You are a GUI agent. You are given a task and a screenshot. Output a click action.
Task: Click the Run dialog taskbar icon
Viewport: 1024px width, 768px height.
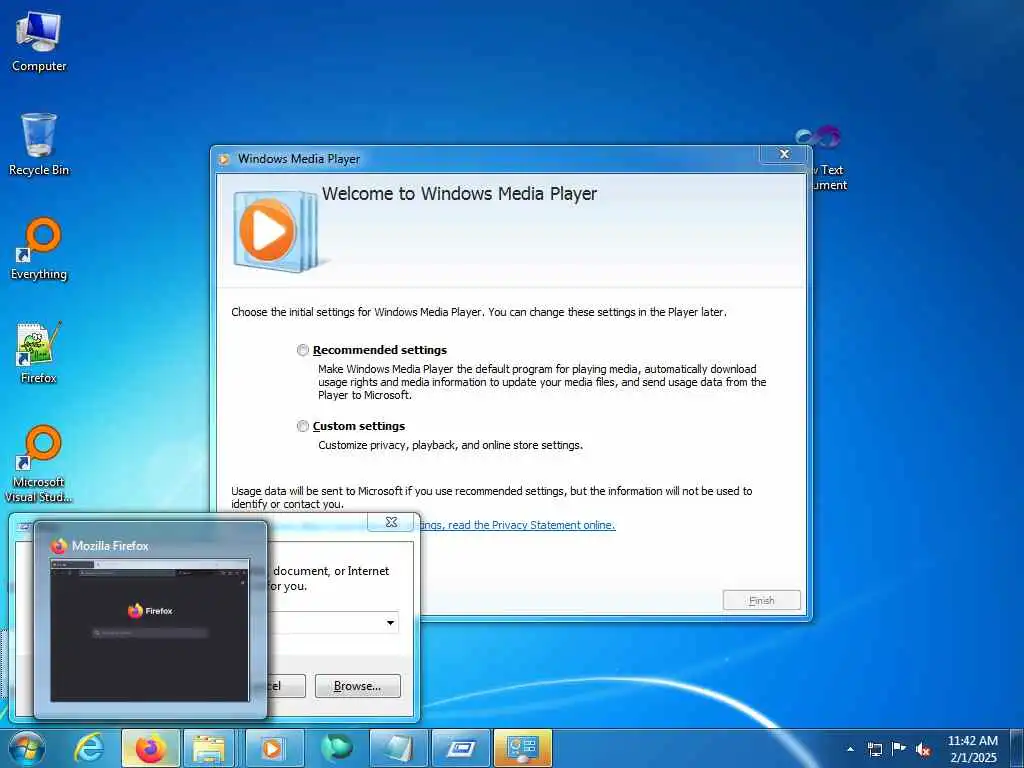click(x=460, y=748)
